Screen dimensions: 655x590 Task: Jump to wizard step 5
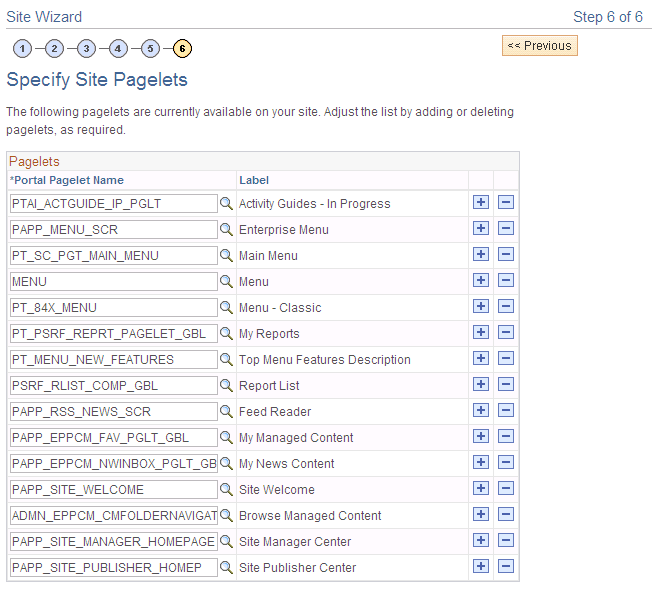[x=150, y=48]
